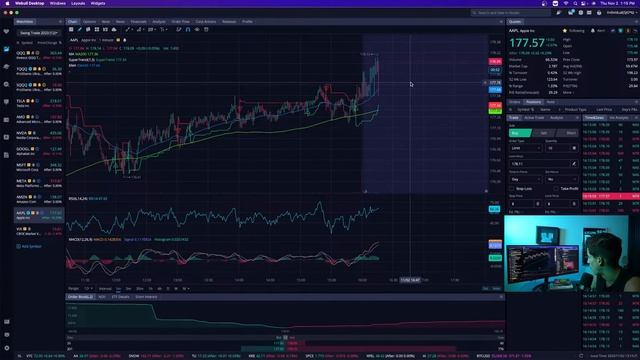Select GOOGL in the watchlist

click(x=39, y=151)
